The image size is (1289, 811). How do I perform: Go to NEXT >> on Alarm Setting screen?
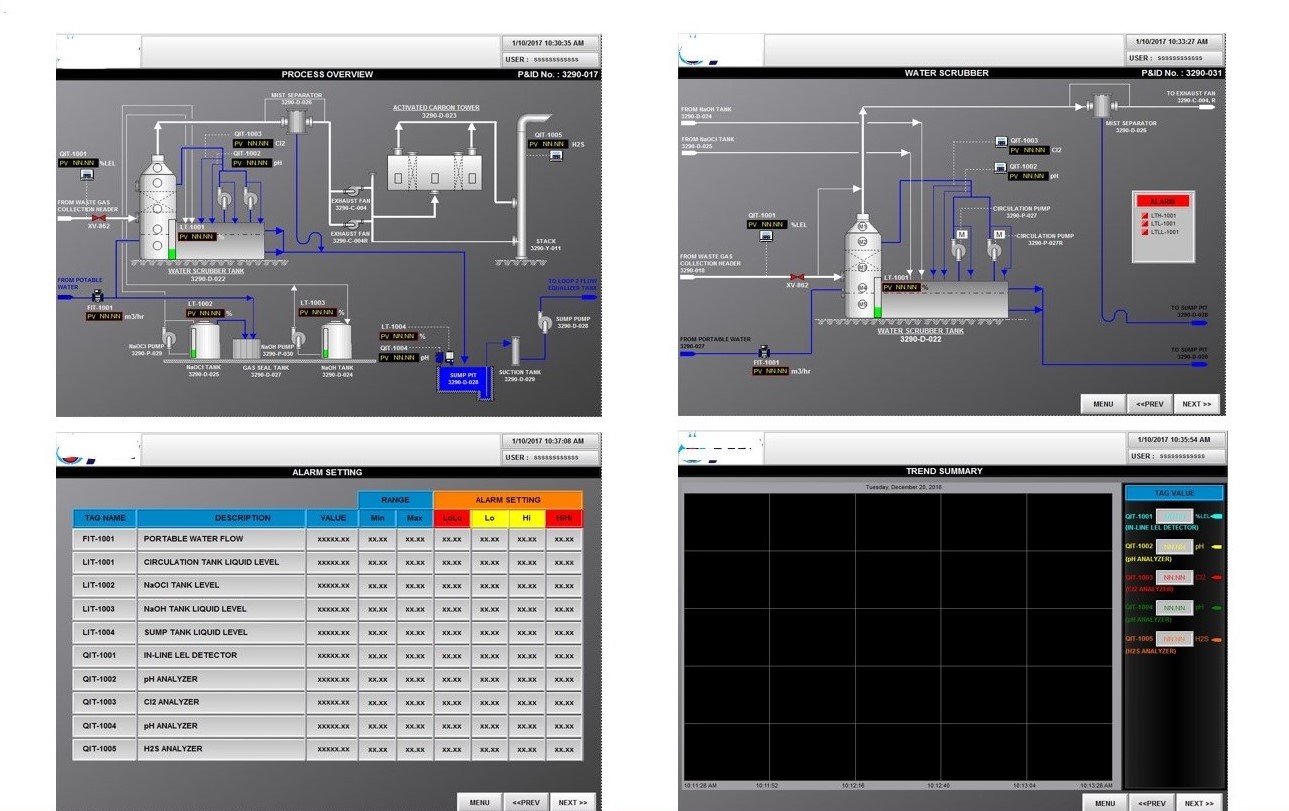[573, 802]
